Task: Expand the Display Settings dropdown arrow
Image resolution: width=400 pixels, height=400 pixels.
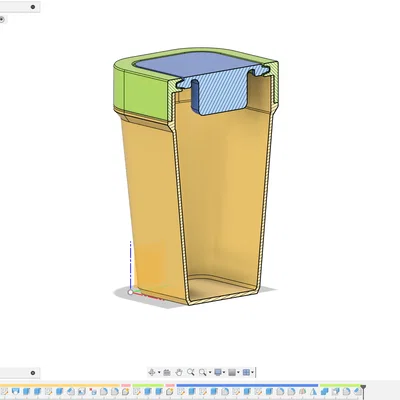Action: click(224, 372)
